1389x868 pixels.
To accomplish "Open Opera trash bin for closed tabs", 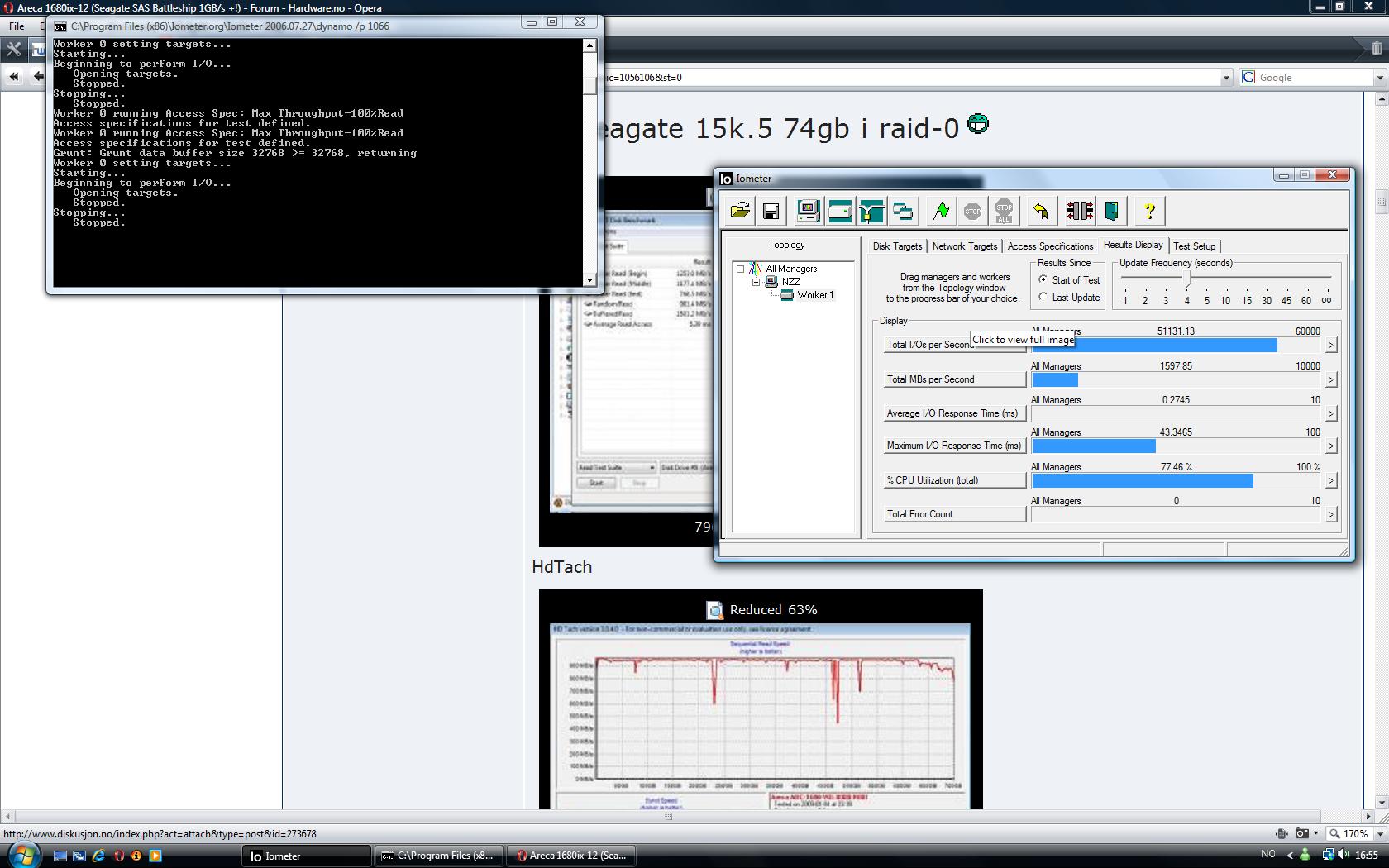I will coord(1377,49).
